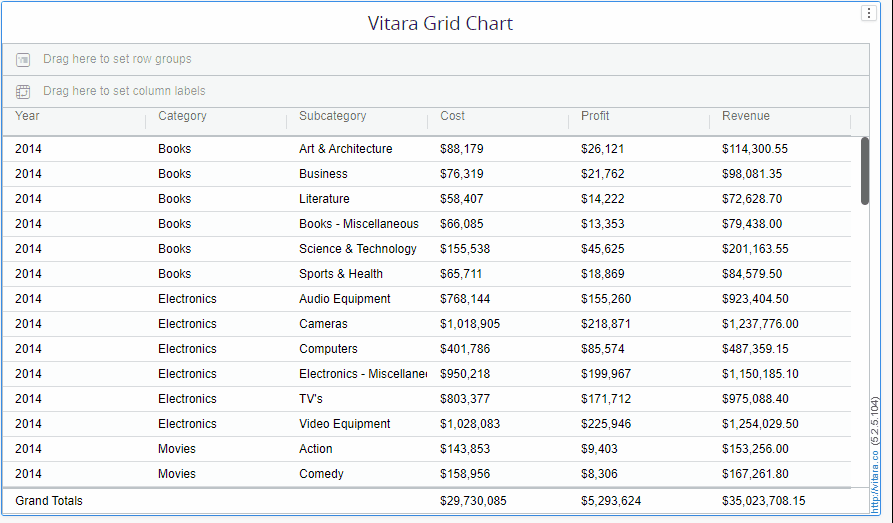Click the Cost column header
The width and height of the screenshot is (893, 523).
(452, 116)
